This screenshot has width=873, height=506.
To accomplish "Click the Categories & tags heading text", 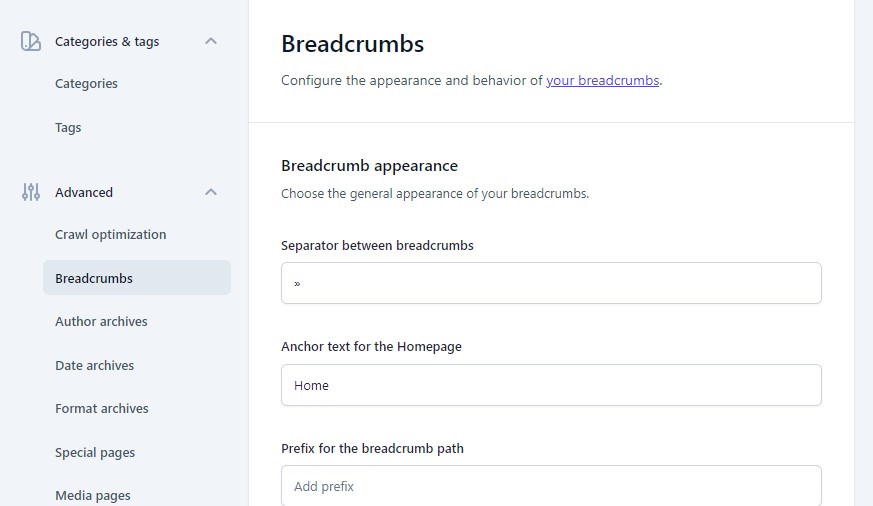I will (107, 41).
